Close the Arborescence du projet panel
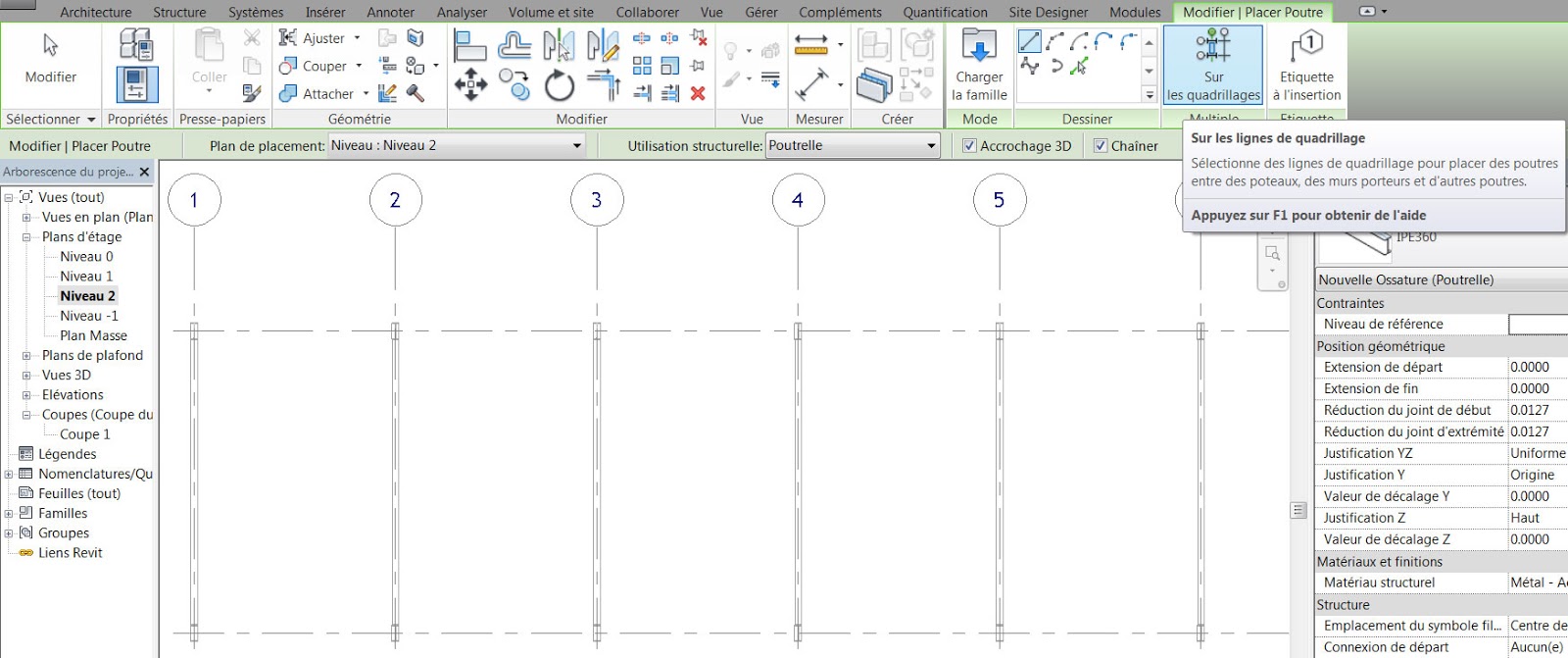This screenshot has height=658, width=1568. [144, 171]
